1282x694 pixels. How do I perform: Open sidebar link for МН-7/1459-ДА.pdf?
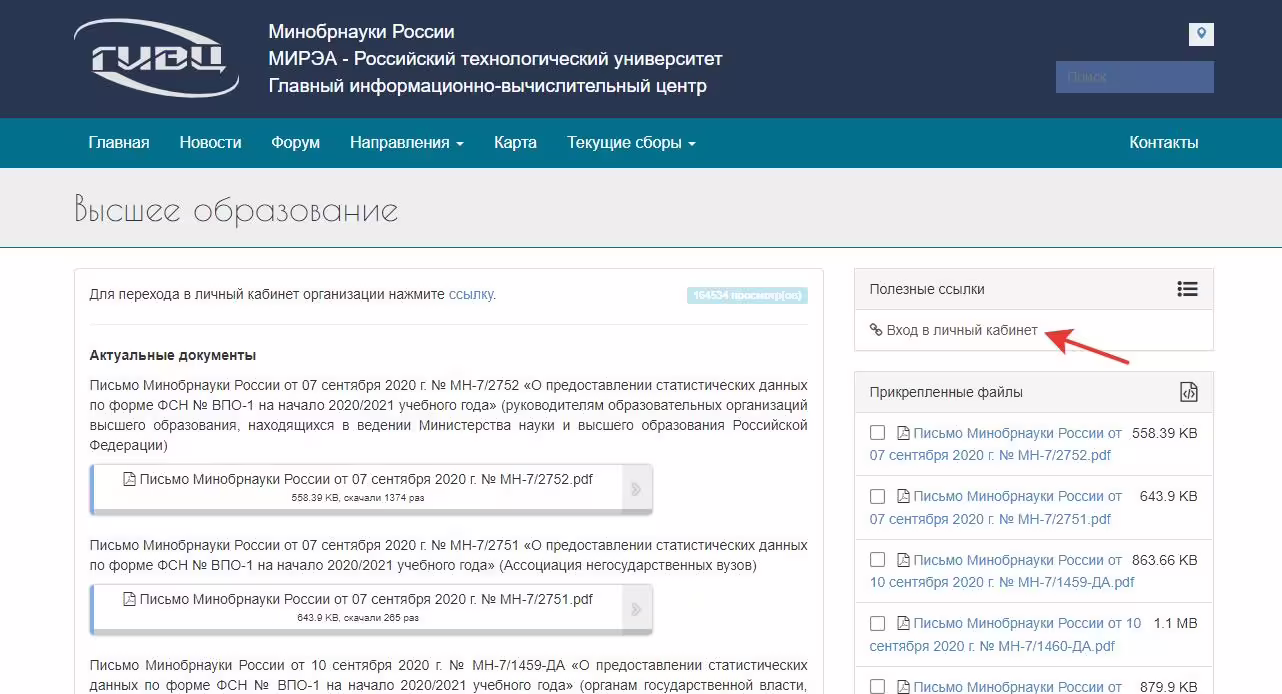1002,571
